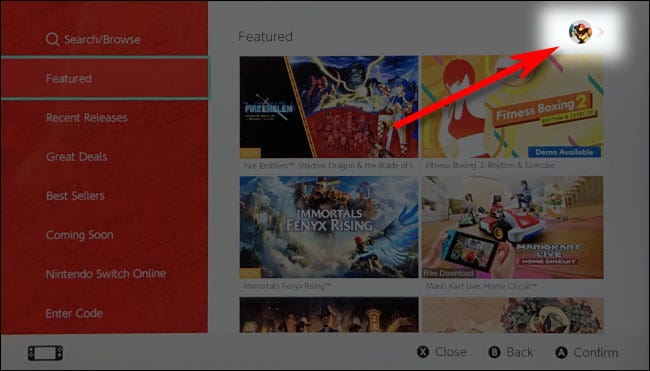Click the Fire Emblem Shadow Dragon title text
650x371 pixels.
pos(328,165)
